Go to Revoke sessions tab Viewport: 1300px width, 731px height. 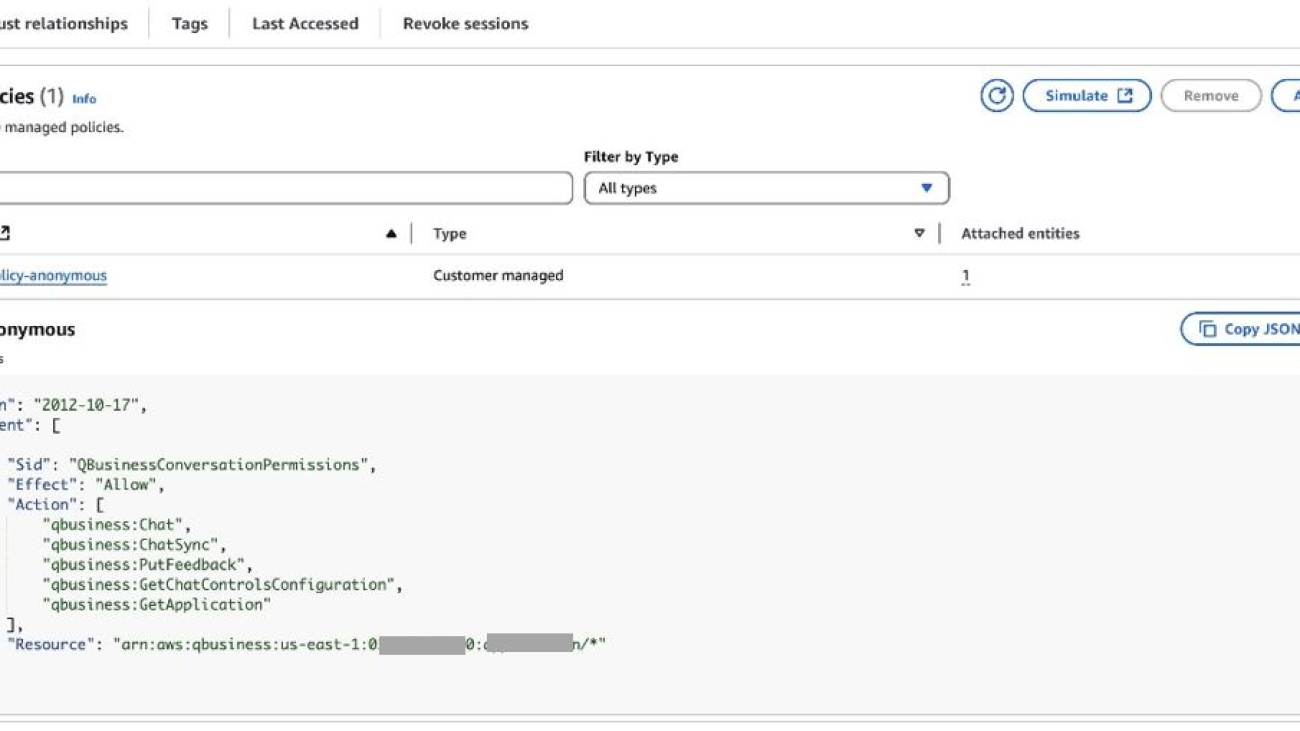click(466, 23)
